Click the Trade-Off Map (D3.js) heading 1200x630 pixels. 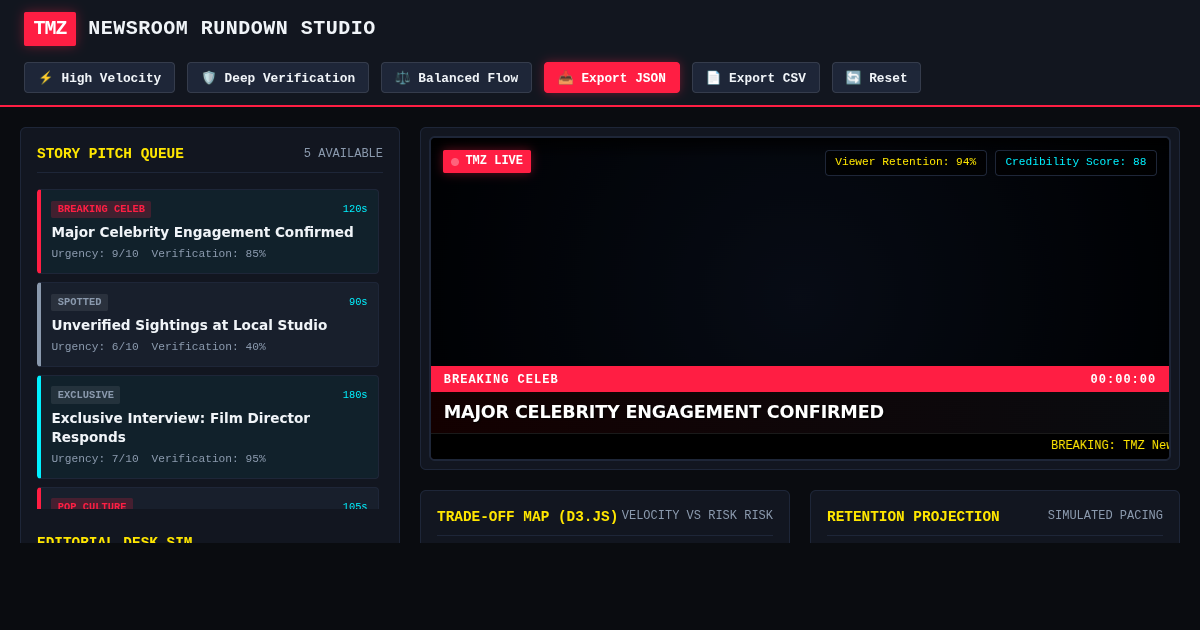pos(527,517)
